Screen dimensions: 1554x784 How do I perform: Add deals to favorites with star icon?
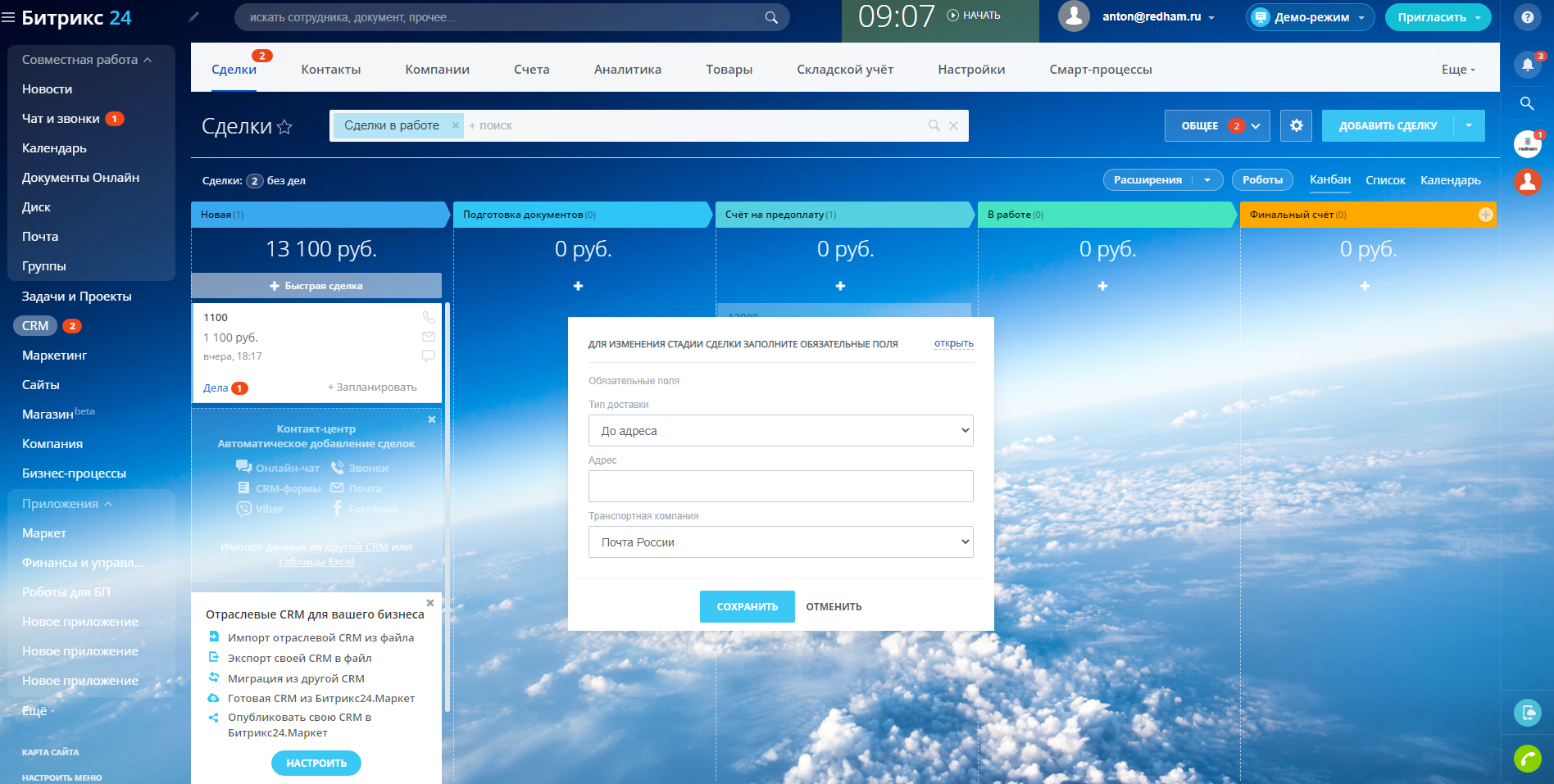pyautogui.click(x=284, y=127)
